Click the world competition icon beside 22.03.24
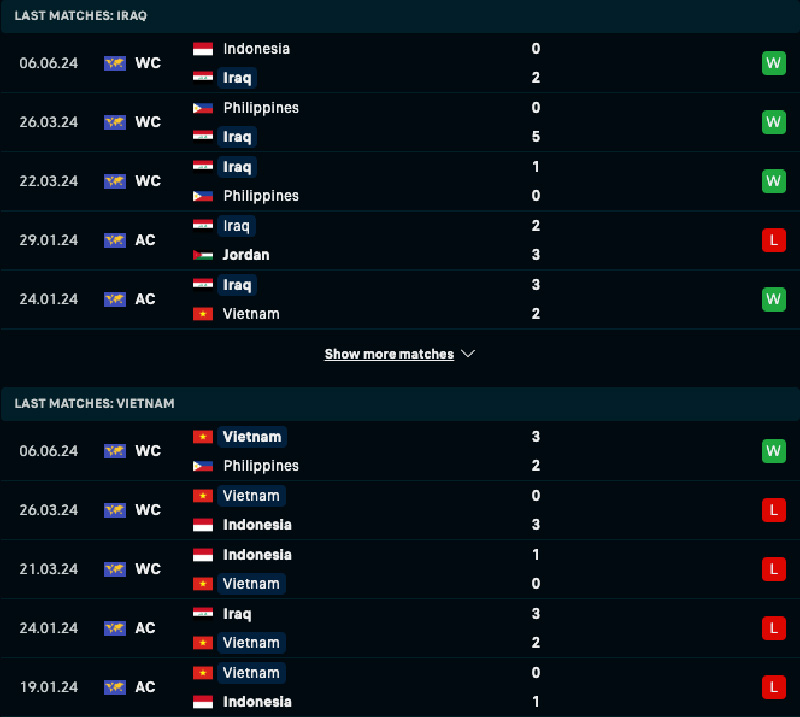The height and width of the screenshot is (717, 800). [x=115, y=181]
